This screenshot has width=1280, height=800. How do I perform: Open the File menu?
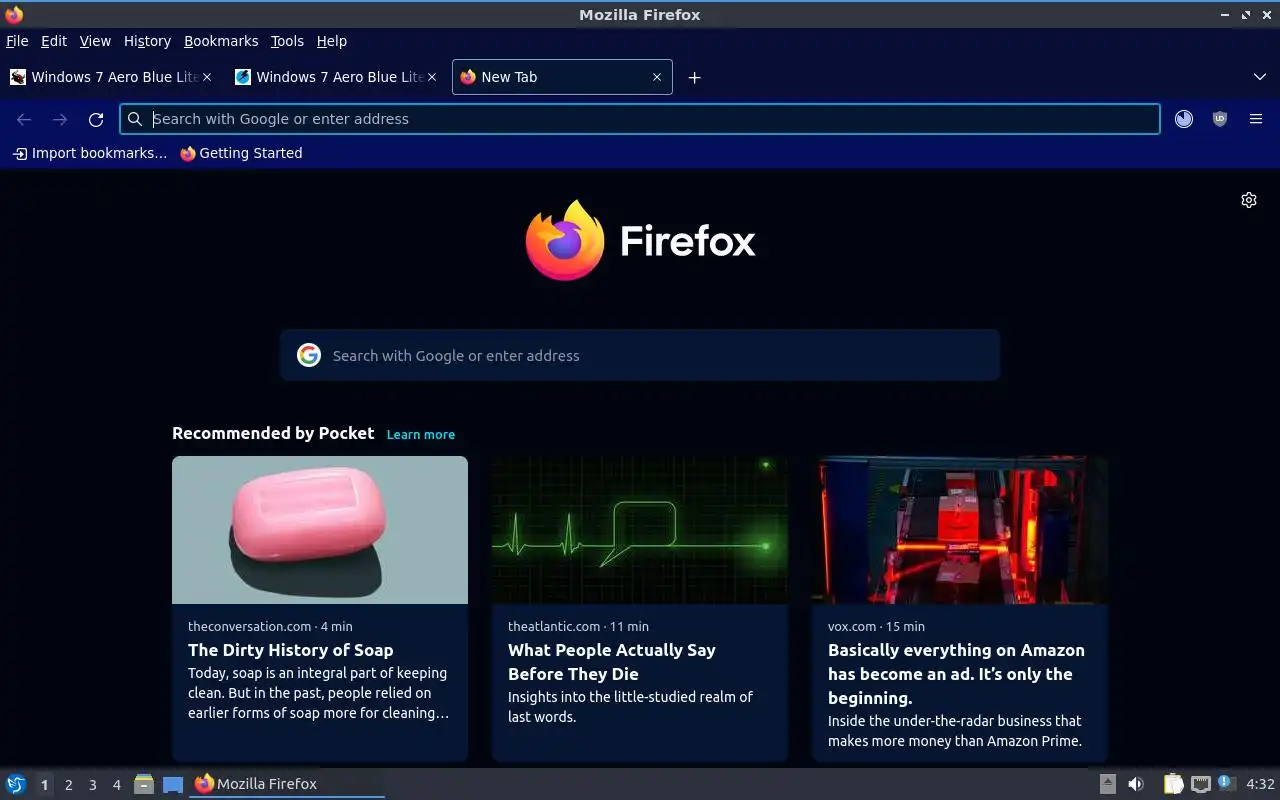point(17,41)
